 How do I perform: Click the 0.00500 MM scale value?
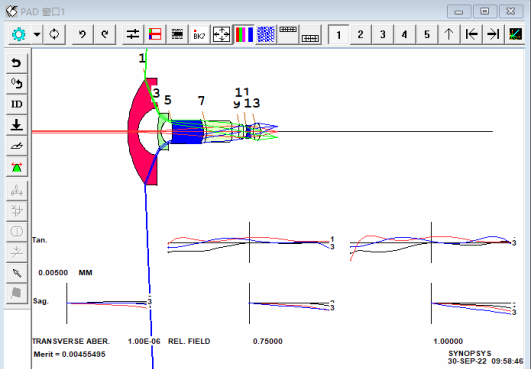[x=65, y=273]
